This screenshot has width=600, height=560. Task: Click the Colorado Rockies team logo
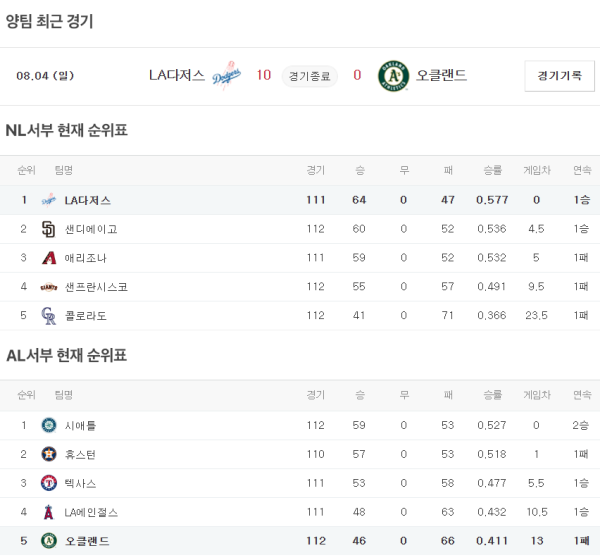click(48, 316)
